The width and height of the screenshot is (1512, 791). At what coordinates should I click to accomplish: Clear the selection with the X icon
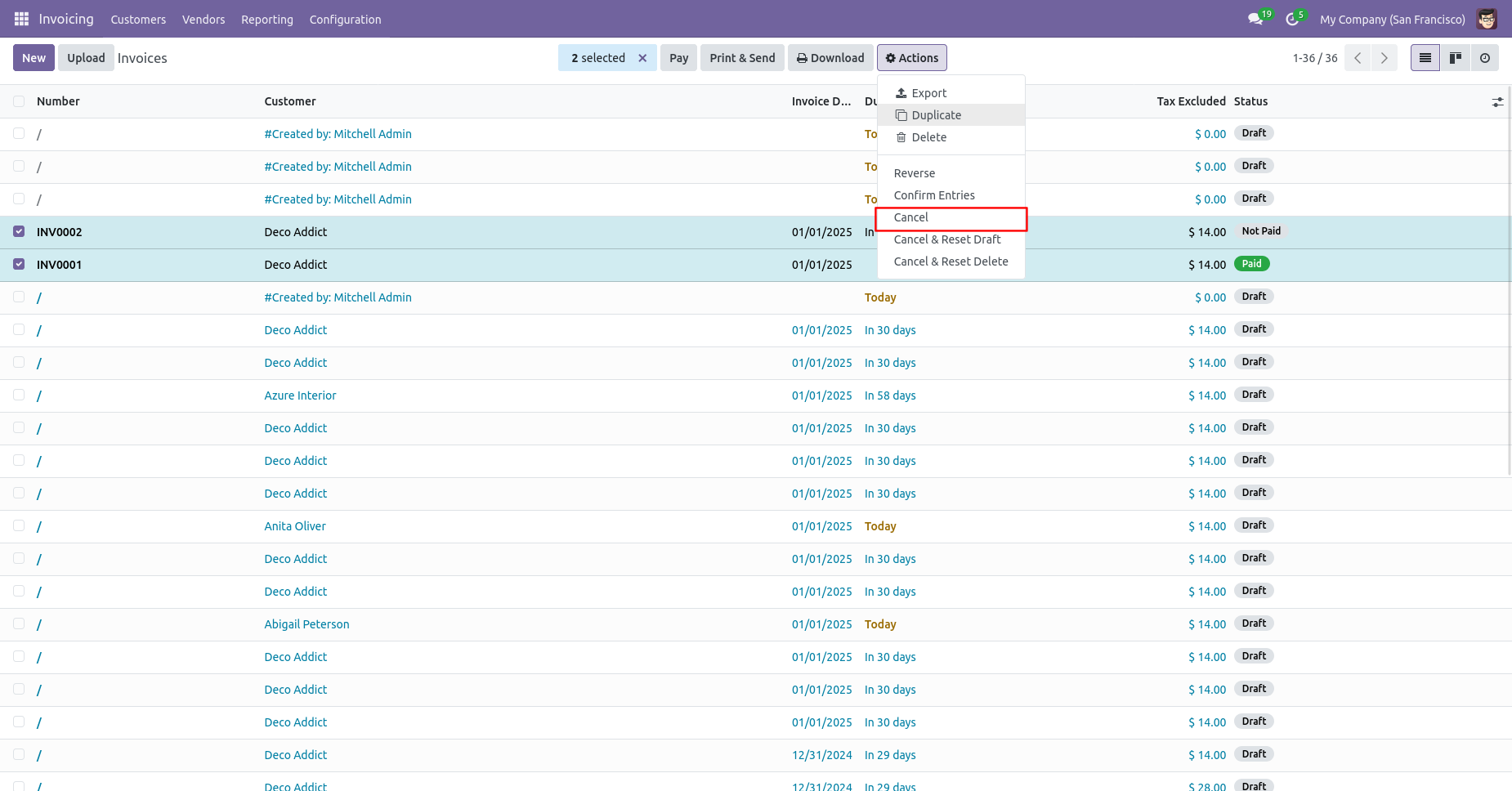click(x=642, y=58)
